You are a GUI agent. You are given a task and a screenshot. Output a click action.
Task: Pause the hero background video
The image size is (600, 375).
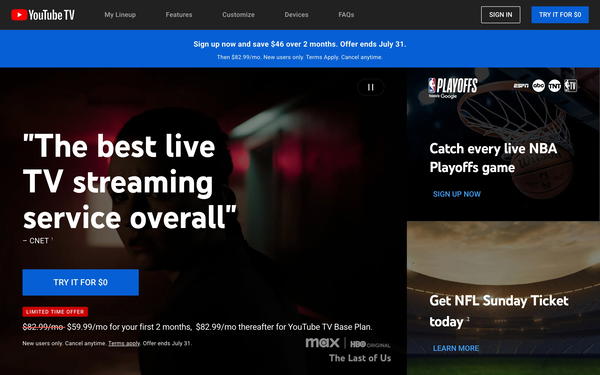click(x=370, y=87)
